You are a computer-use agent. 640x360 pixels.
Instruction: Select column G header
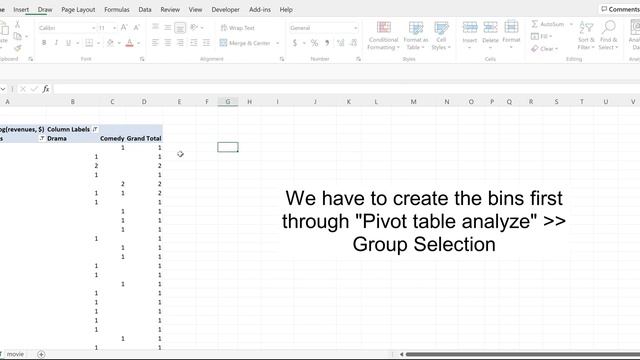[228, 102]
